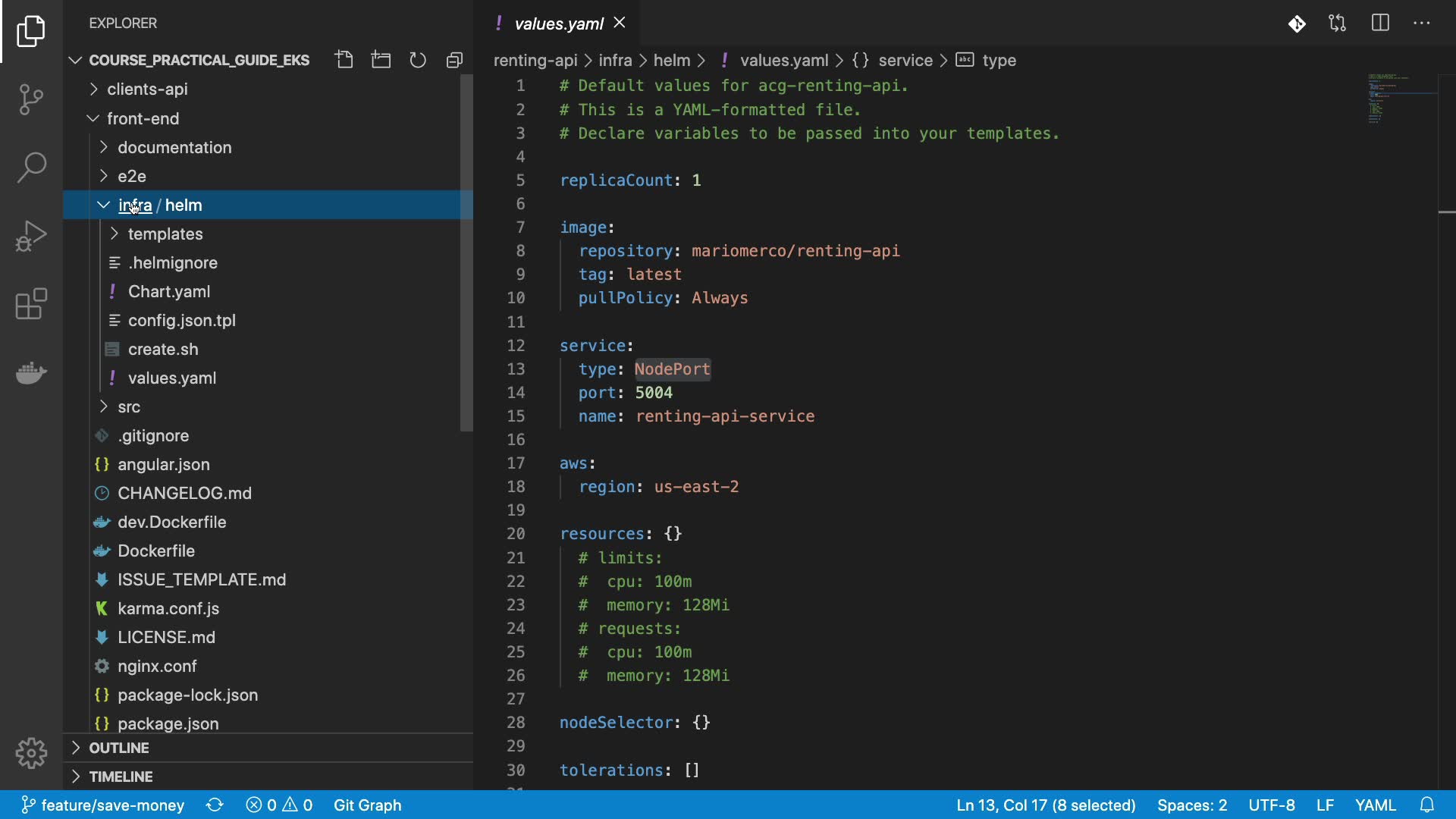The height and width of the screenshot is (819, 1456).
Task: Click the Open Changes icon in editor toolbar
Action: tap(1338, 23)
